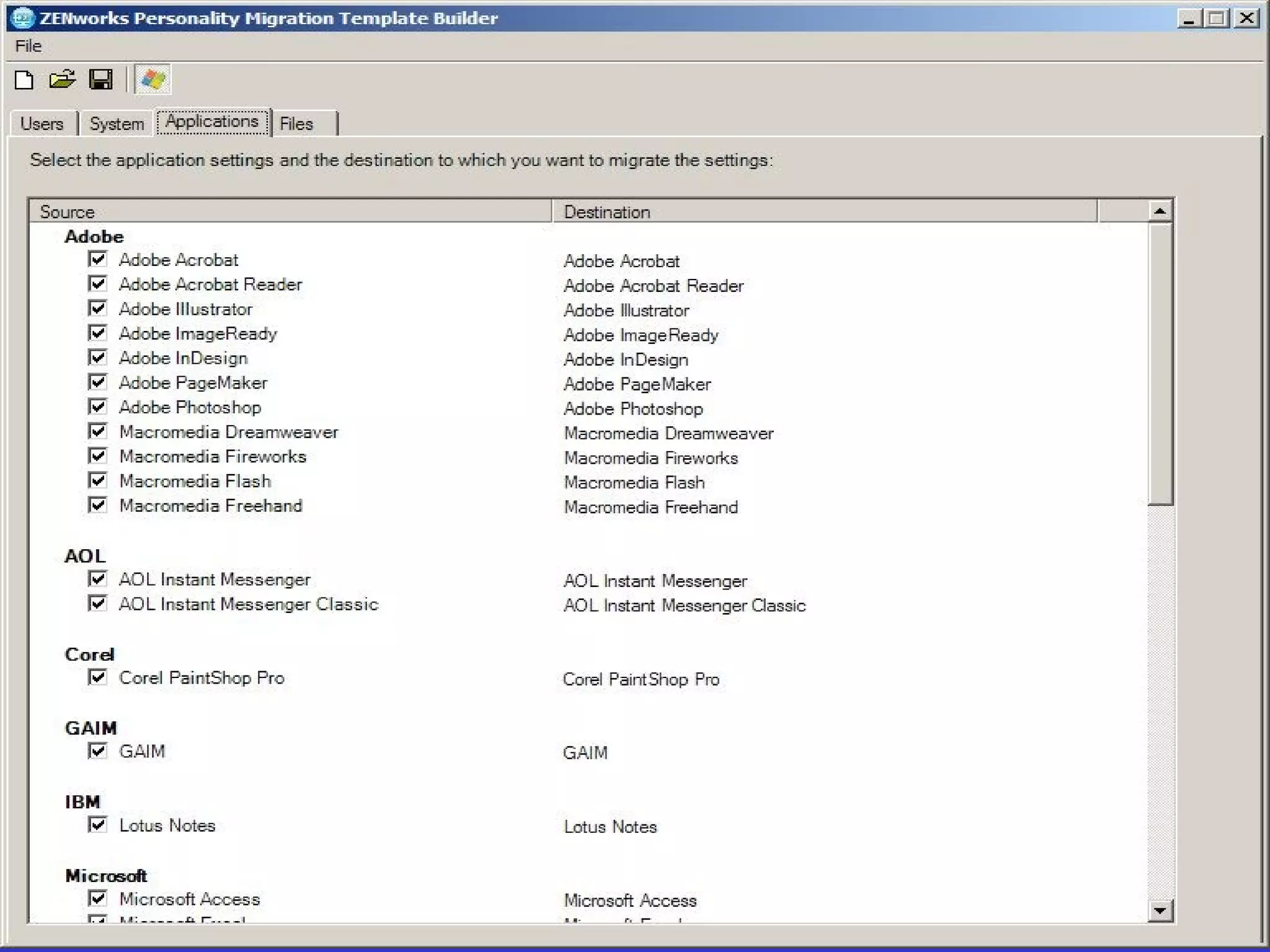Screen dimensions: 1270x952
Task: Click the New template toolbar icon
Action: pos(24,80)
